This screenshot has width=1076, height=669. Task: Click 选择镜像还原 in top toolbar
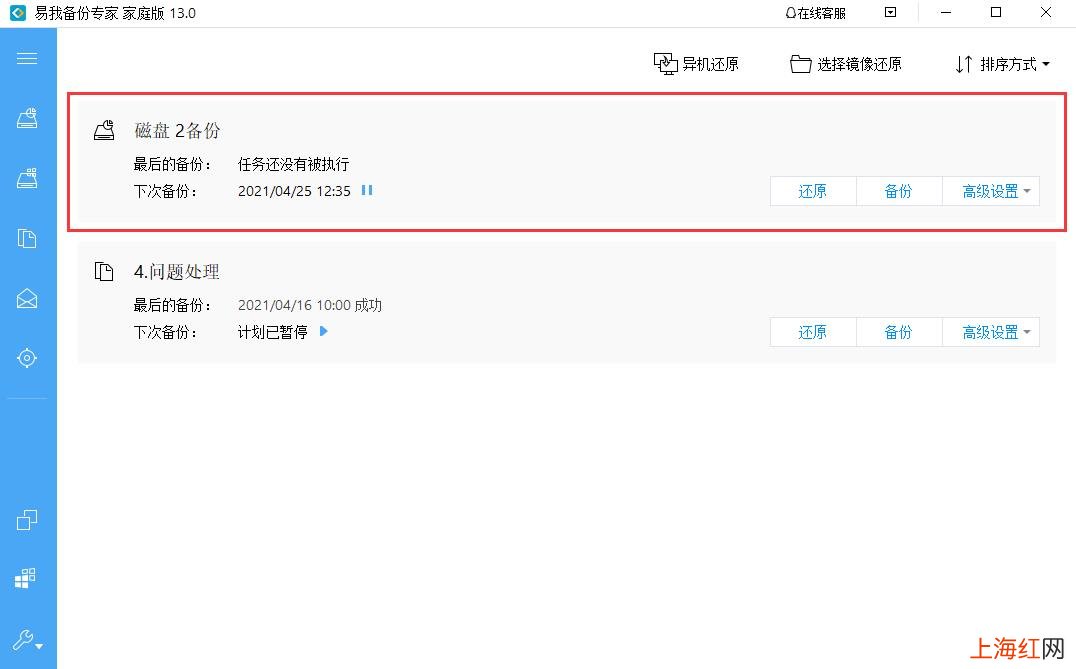pos(845,64)
